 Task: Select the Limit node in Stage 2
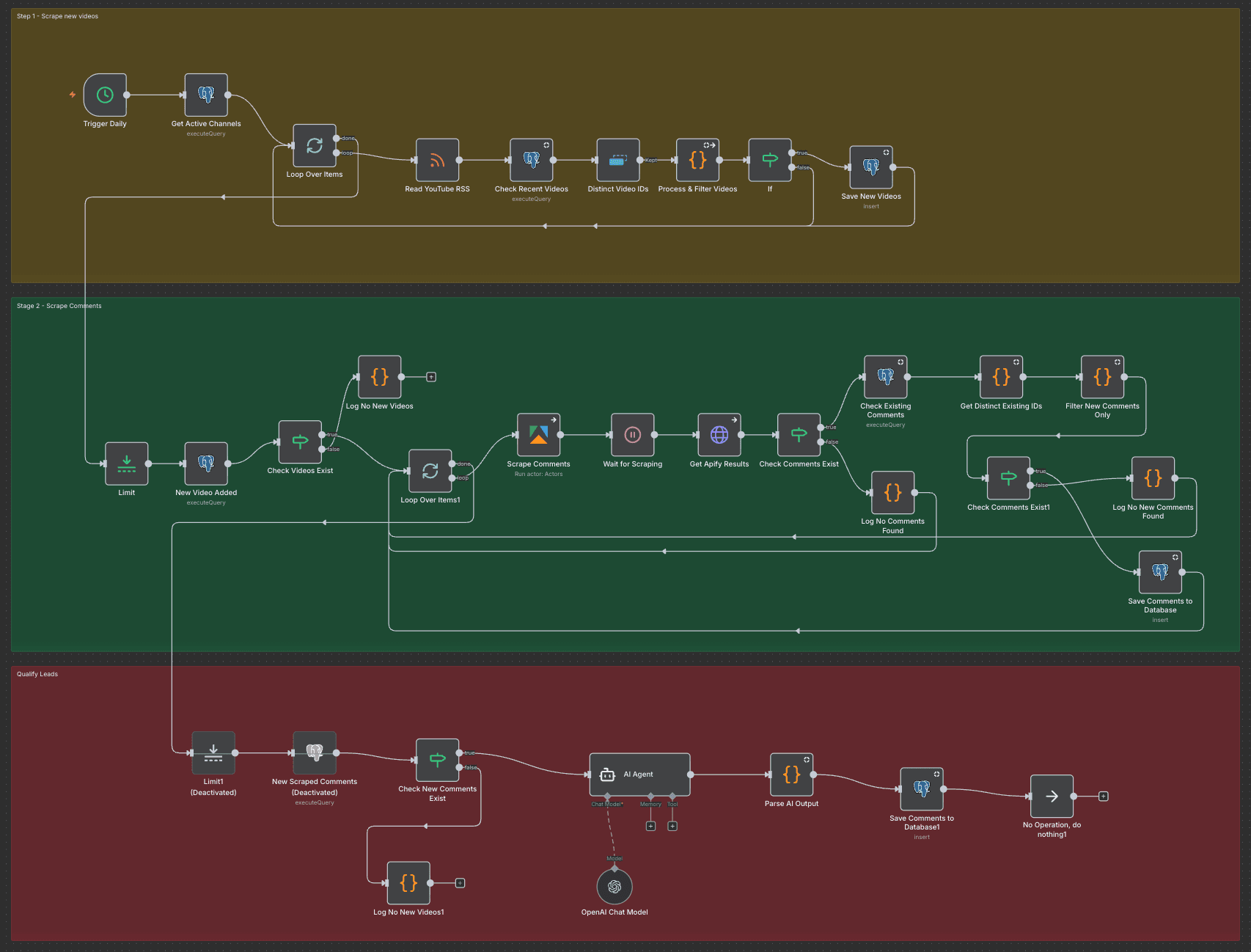[125, 463]
